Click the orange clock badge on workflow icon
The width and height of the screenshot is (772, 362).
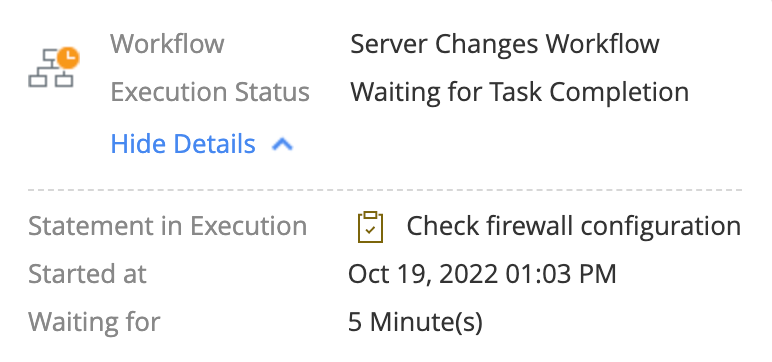pyautogui.click(x=68, y=58)
